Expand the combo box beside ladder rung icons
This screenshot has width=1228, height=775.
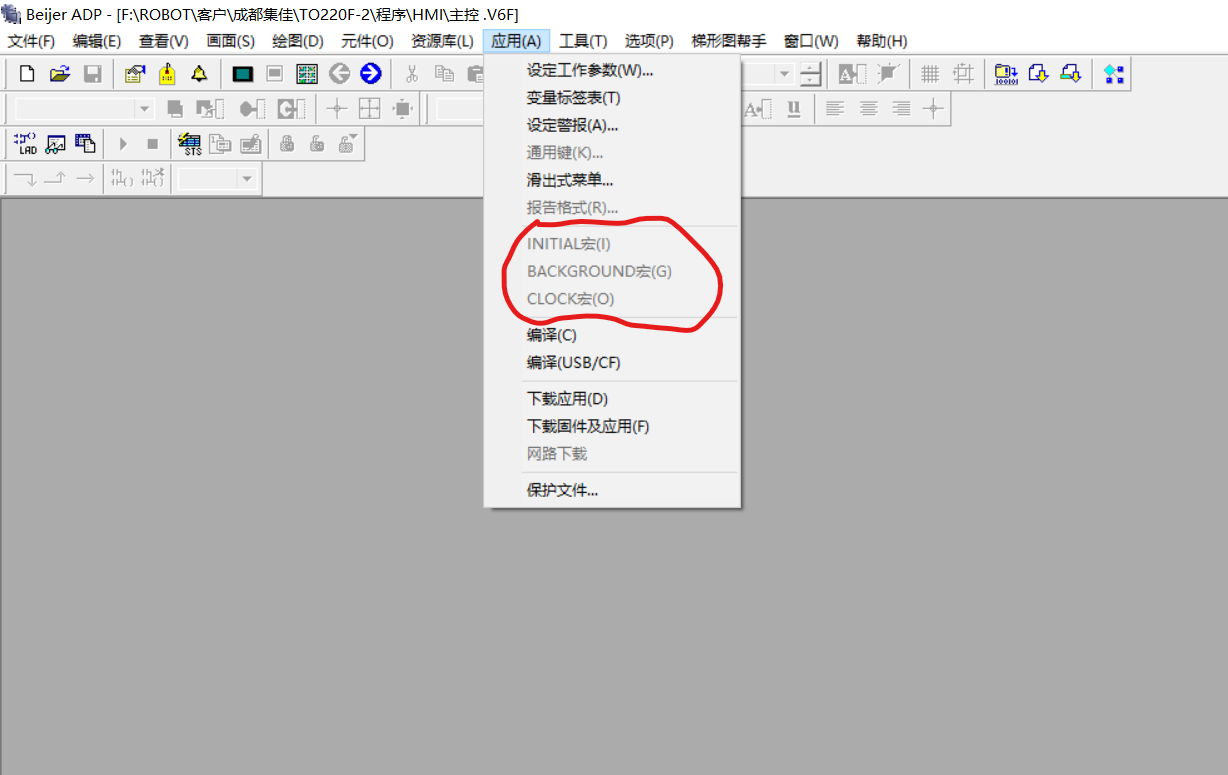point(246,179)
